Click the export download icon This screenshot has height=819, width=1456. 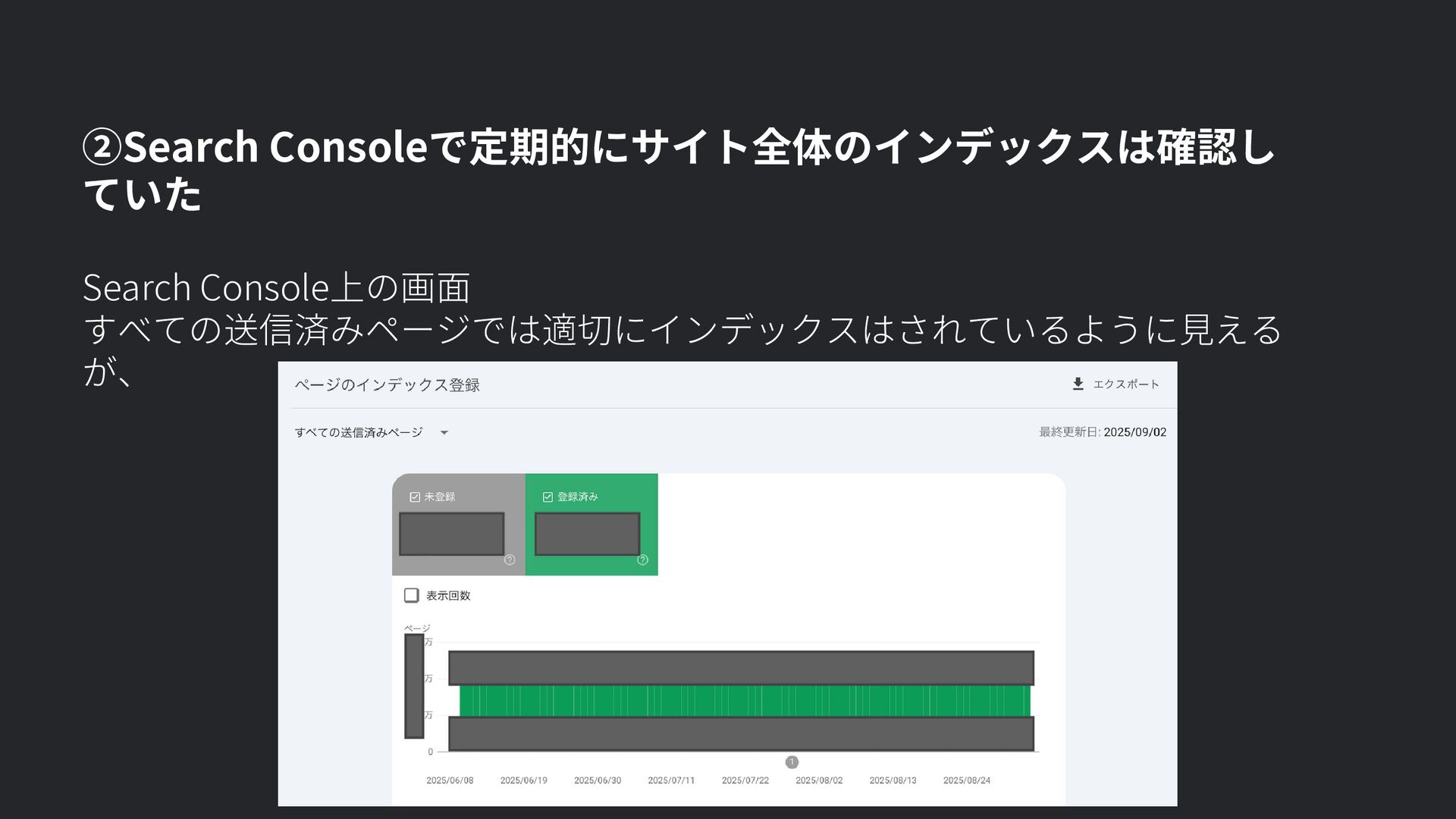[1078, 384]
